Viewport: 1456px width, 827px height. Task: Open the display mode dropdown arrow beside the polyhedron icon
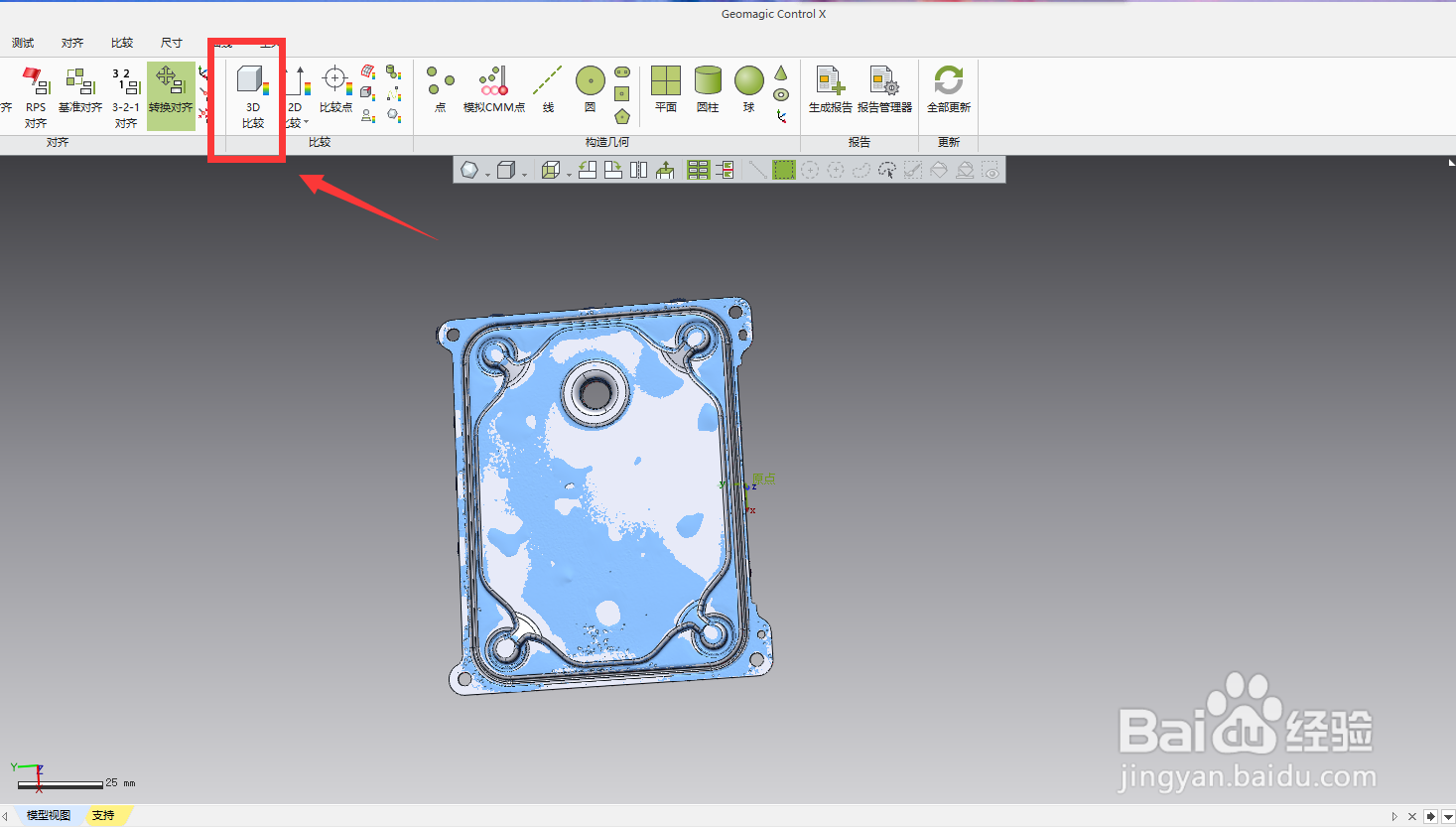[x=488, y=175]
